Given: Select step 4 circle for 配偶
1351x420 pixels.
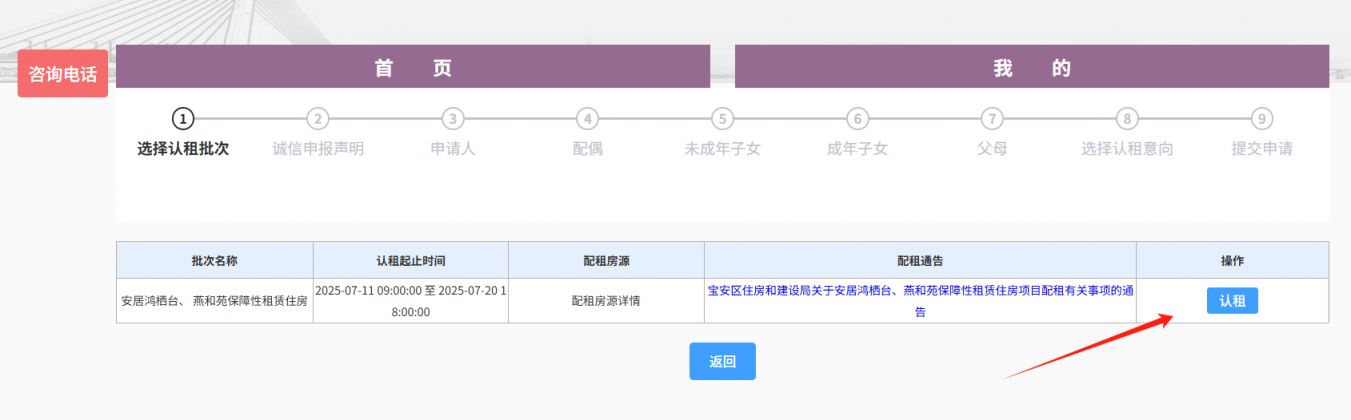Looking at the screenshot, I should [588, 118].
